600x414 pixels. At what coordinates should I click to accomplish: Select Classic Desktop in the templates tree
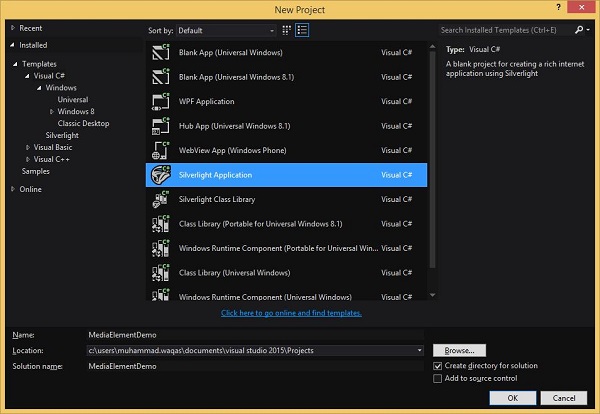pos(84,123)
